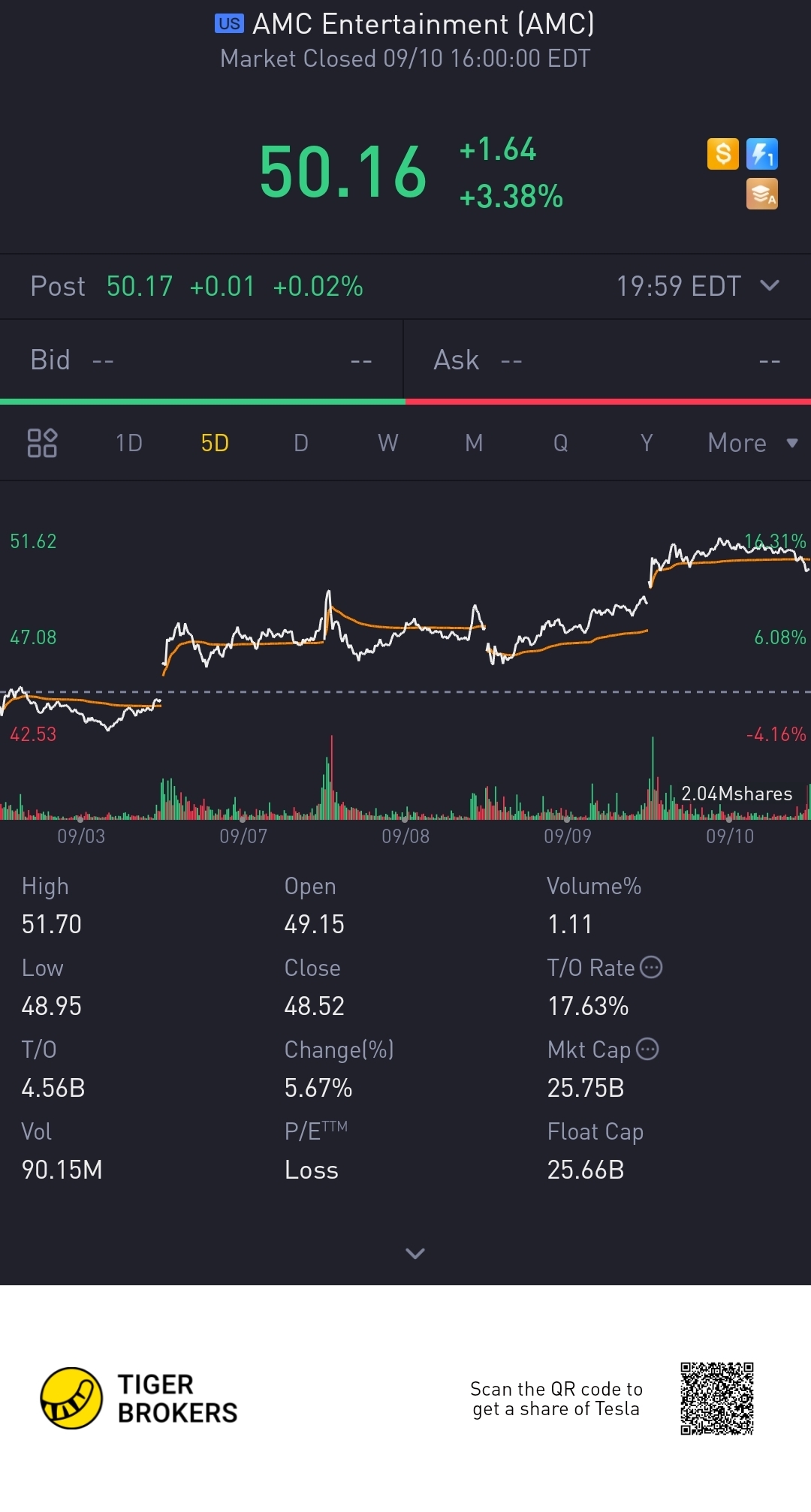Select the 5D chart tab
The width and height of the screenshot is (811, 1512).
215,443
